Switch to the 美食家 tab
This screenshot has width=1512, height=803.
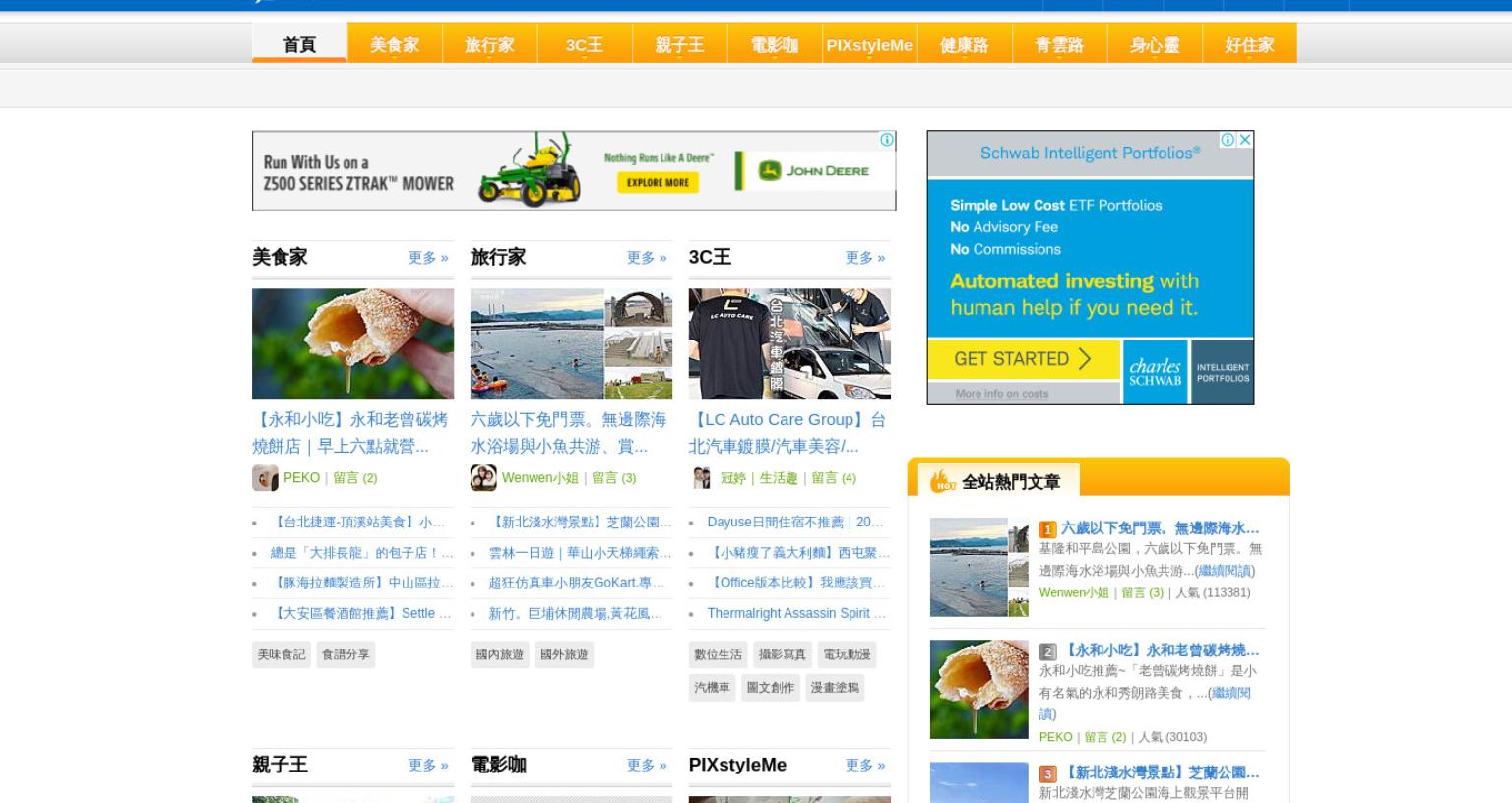point(395,44)
